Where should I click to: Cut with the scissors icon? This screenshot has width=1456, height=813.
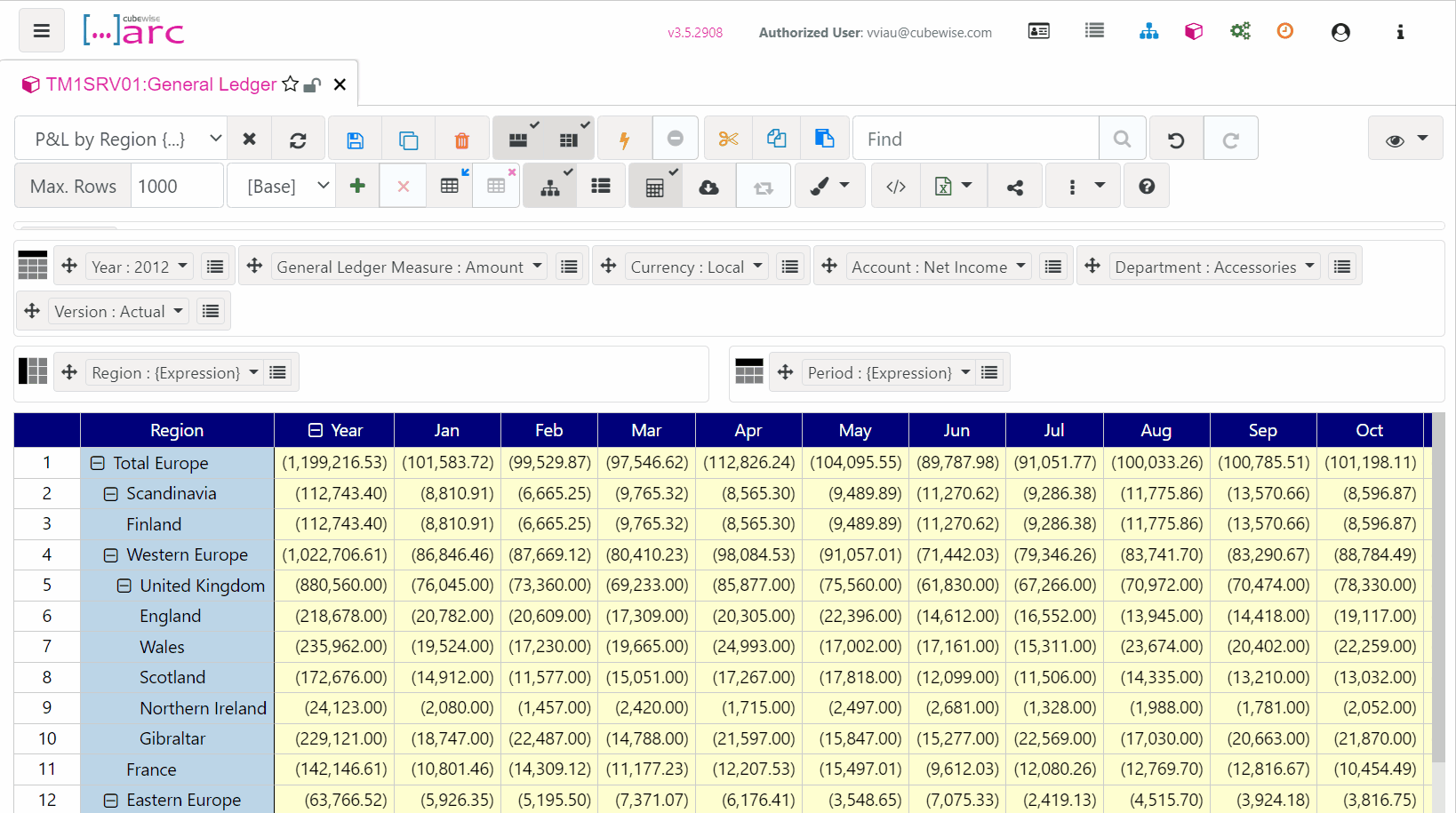tap(728, 139)
